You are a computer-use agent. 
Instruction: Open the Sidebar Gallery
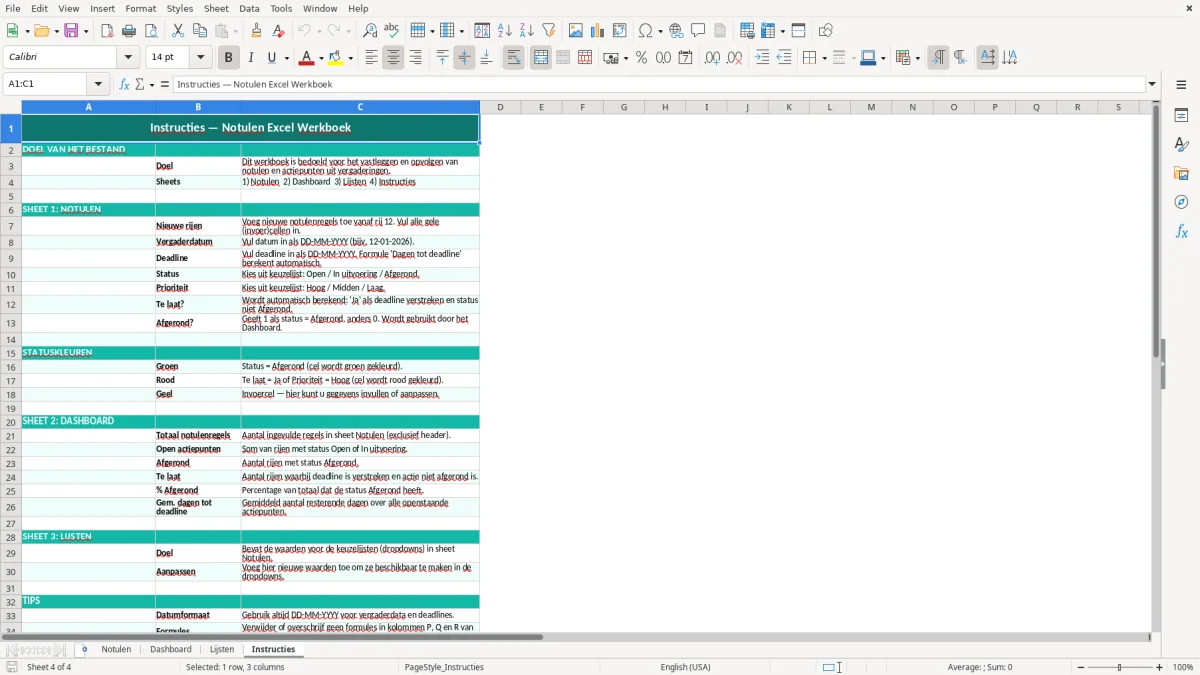pyautogui.click(x=1181, y=173)
